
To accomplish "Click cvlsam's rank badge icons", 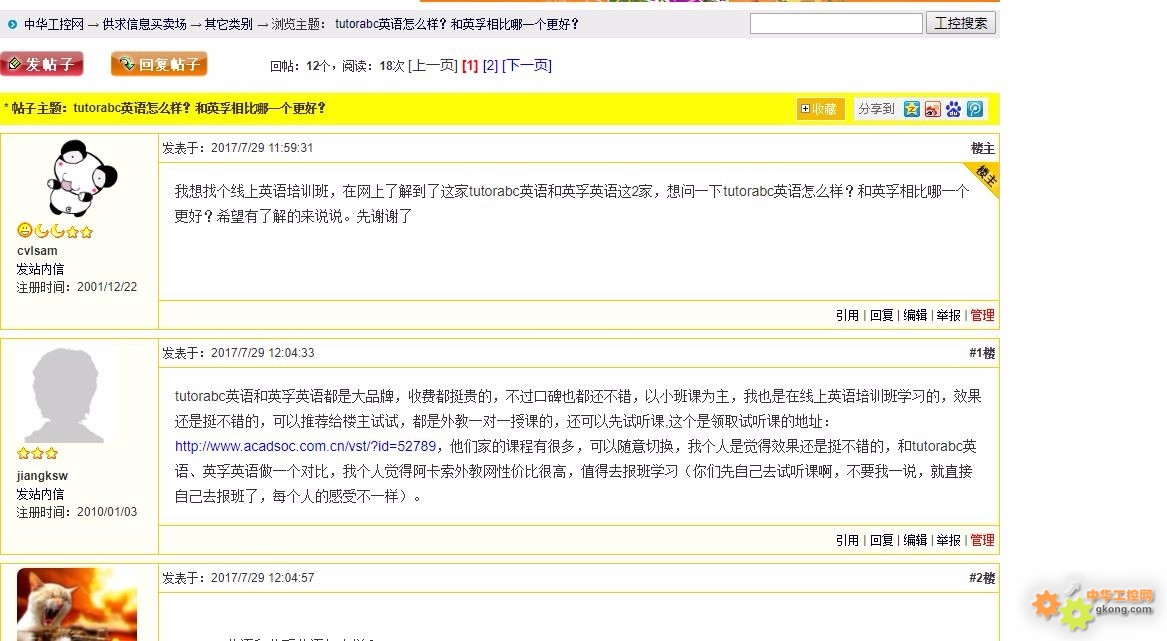I will [x=55, y=232].
